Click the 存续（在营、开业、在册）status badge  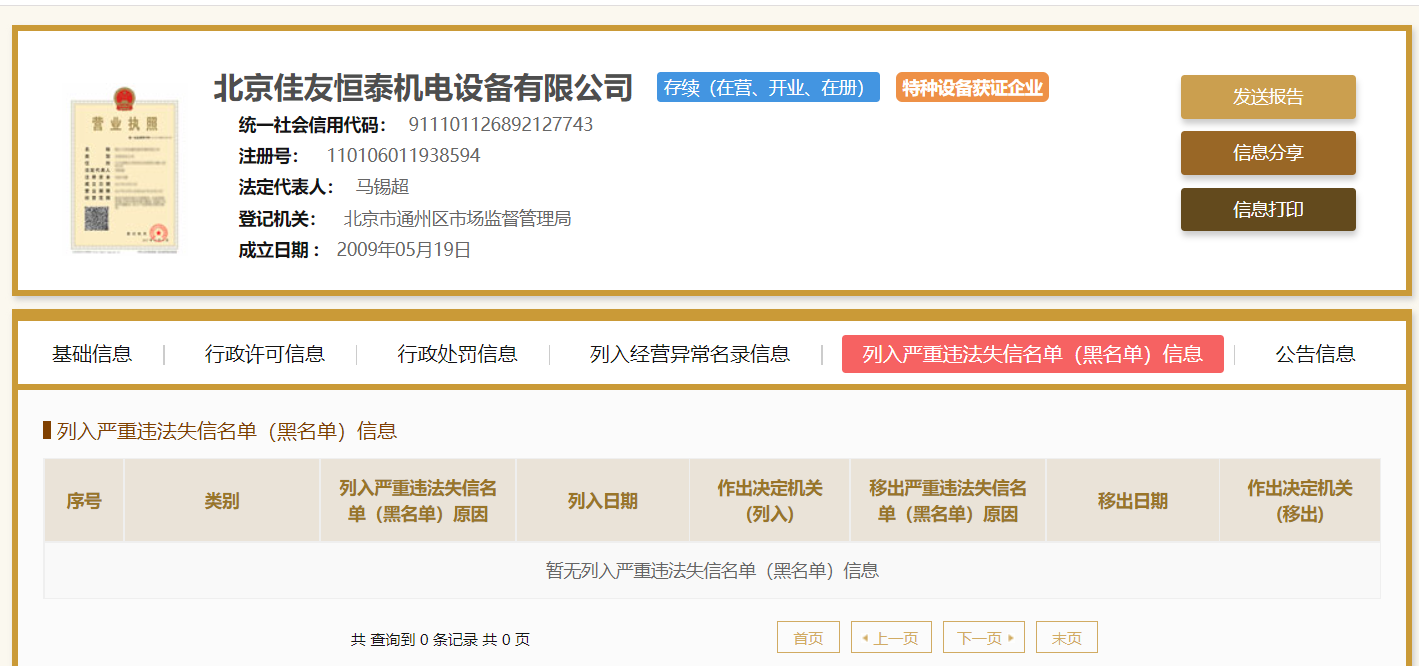point(768,87)
